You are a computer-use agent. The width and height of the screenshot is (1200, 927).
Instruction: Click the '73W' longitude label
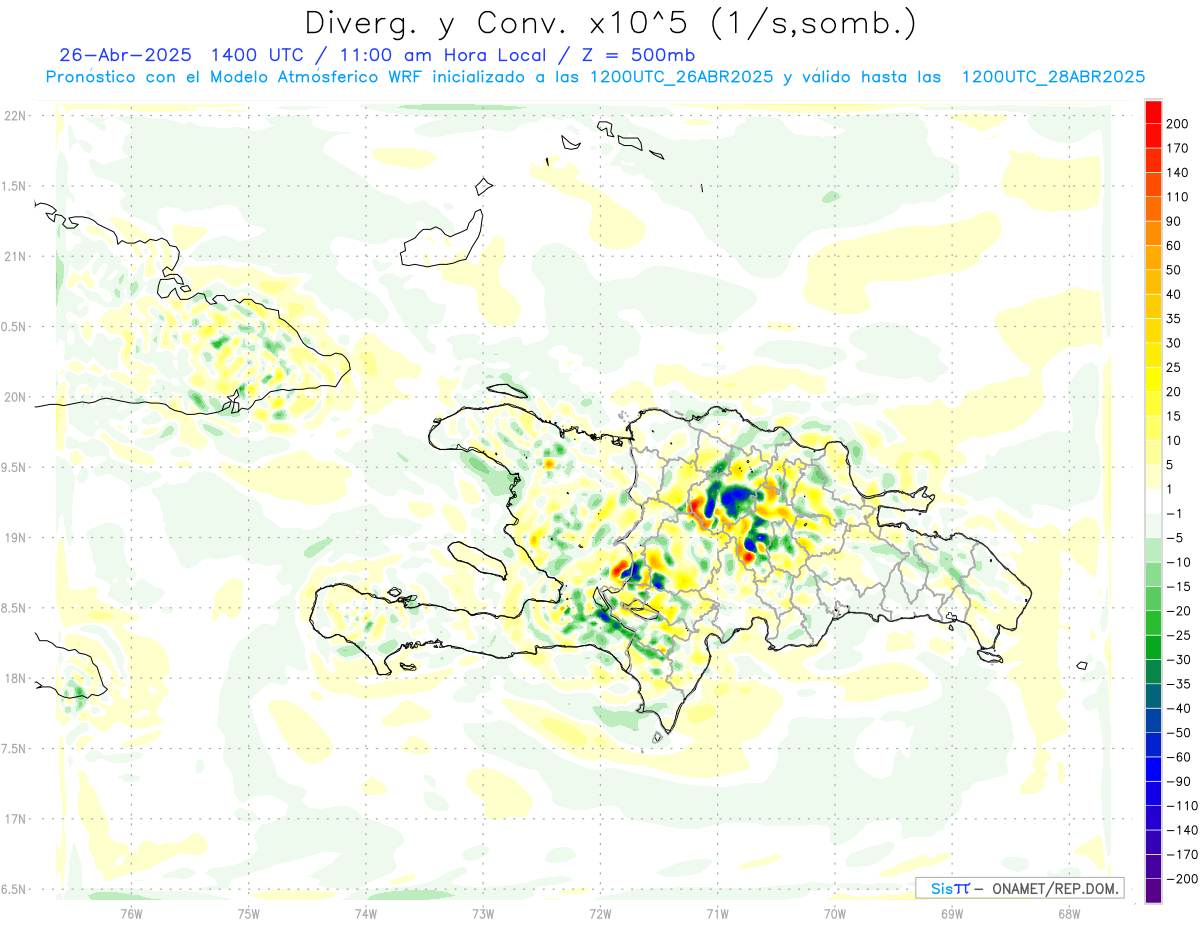[483, 912]
